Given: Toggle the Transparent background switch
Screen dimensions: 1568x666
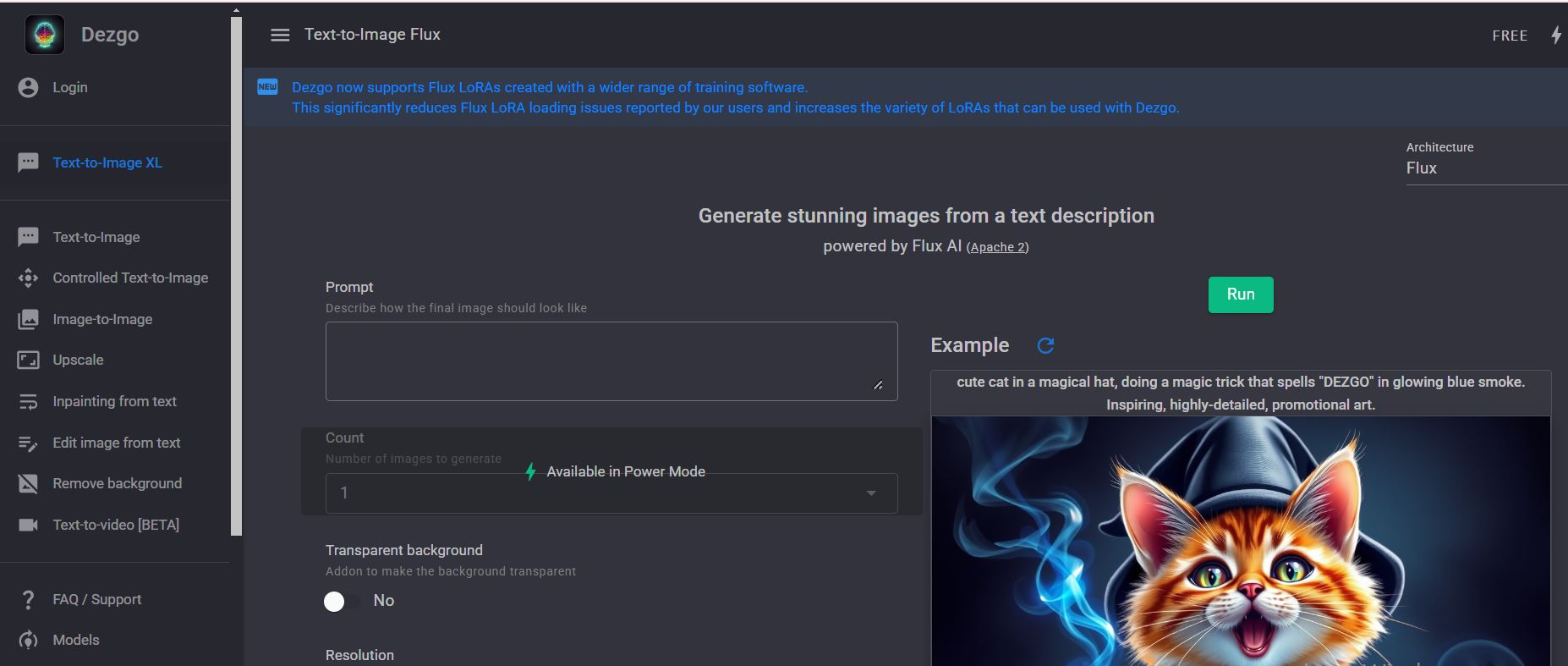Looking at the screenshot, I should [x=342, y=601].
